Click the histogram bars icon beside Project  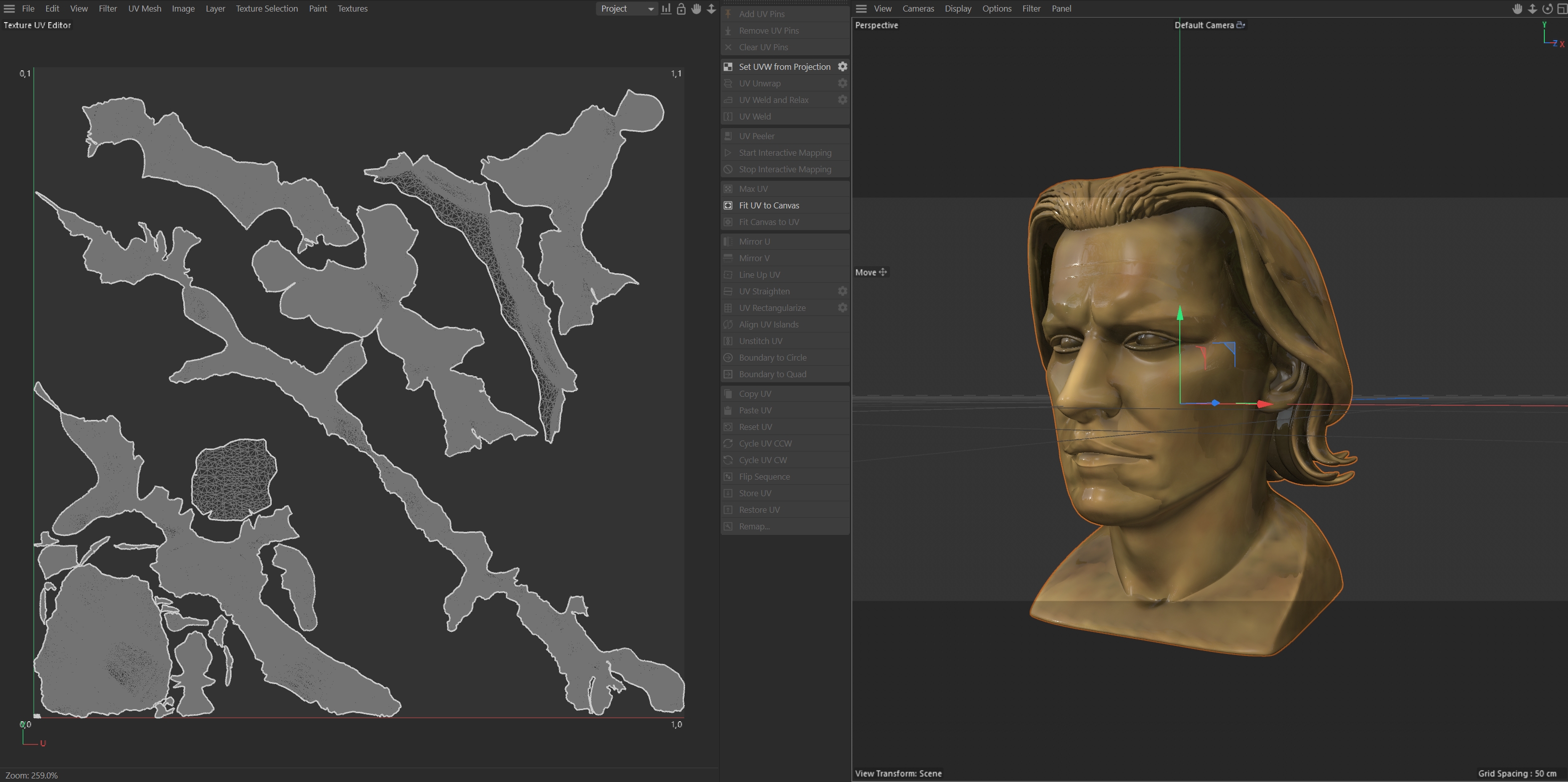(666, 9)
